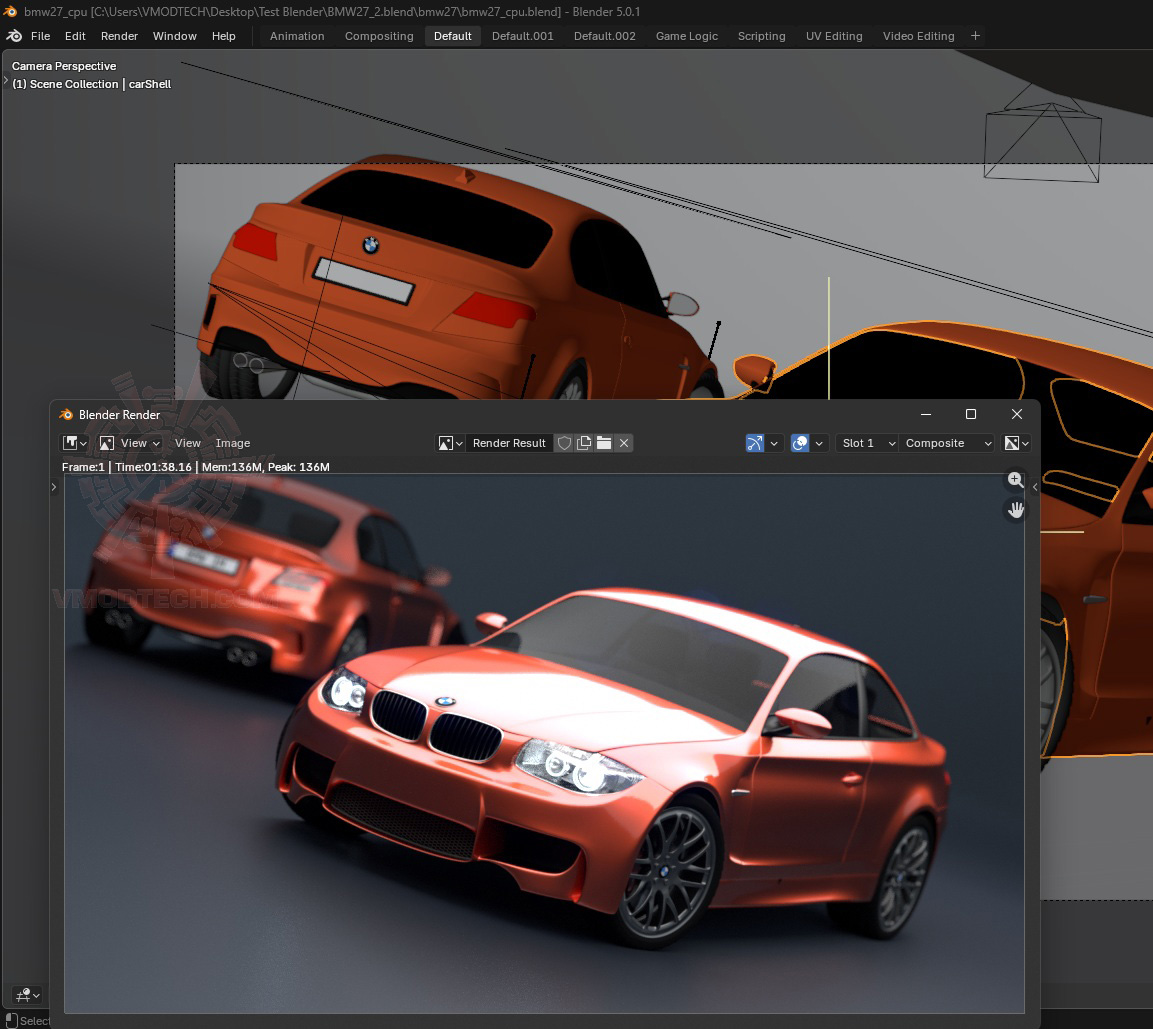
Task: Click the pan hand icon in render view
Action: tap(1015, 510)
